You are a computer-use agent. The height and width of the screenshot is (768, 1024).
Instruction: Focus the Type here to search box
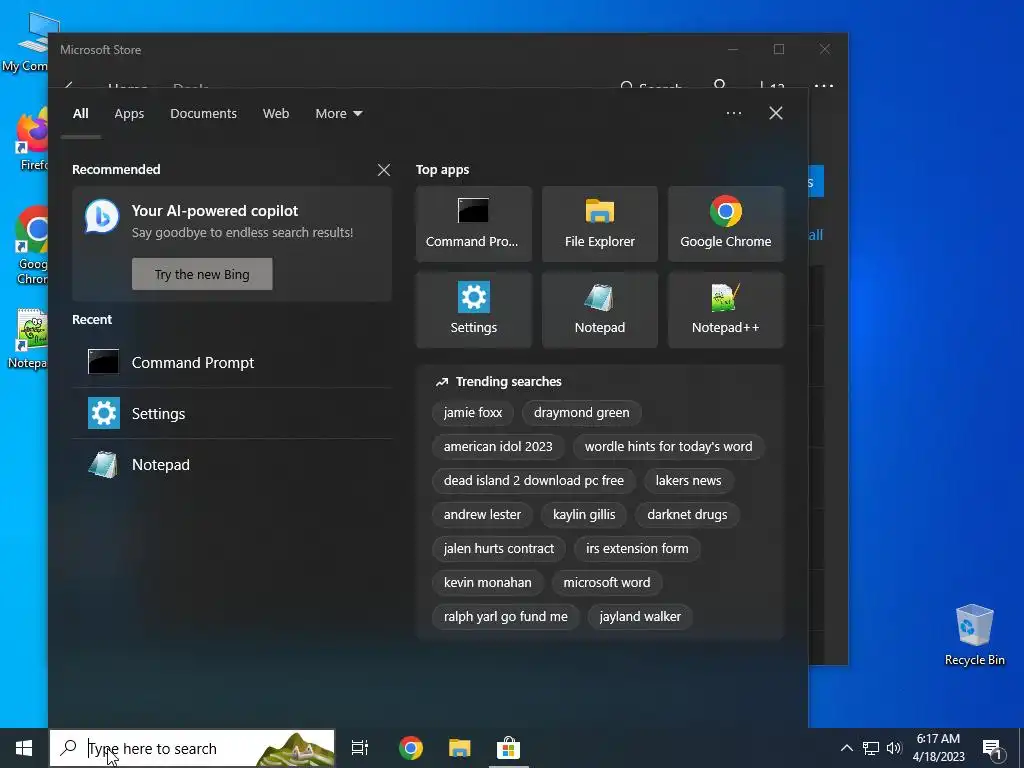(192, 748)
